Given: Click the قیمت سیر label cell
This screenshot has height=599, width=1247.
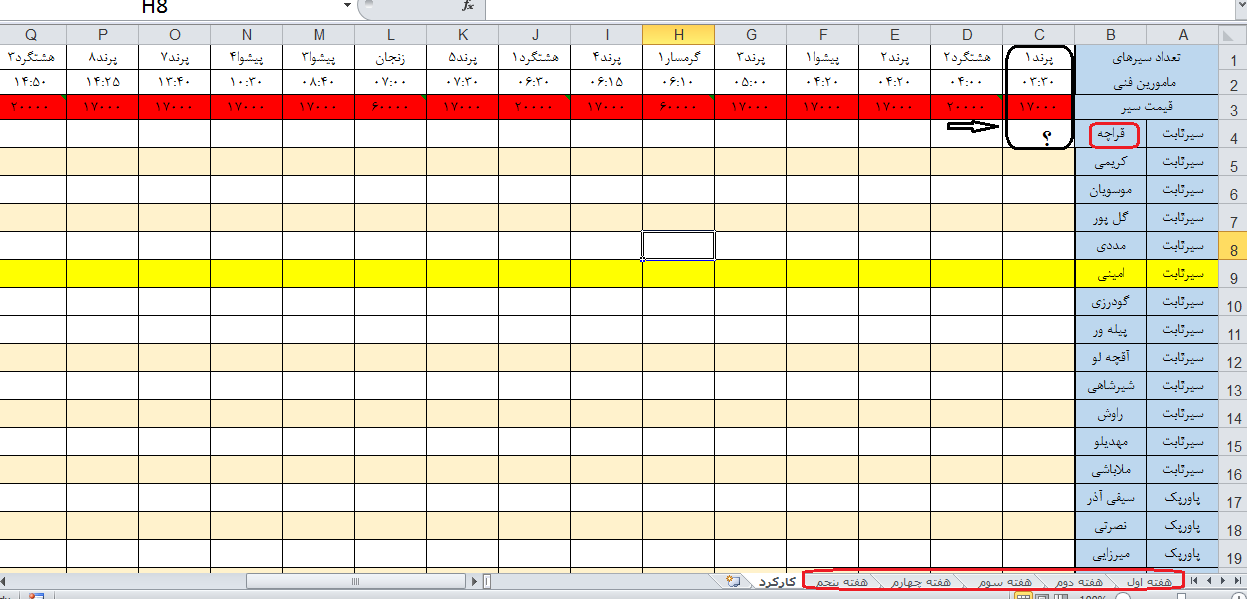Looking at the screenshot, I should [x=1147, y=107].
